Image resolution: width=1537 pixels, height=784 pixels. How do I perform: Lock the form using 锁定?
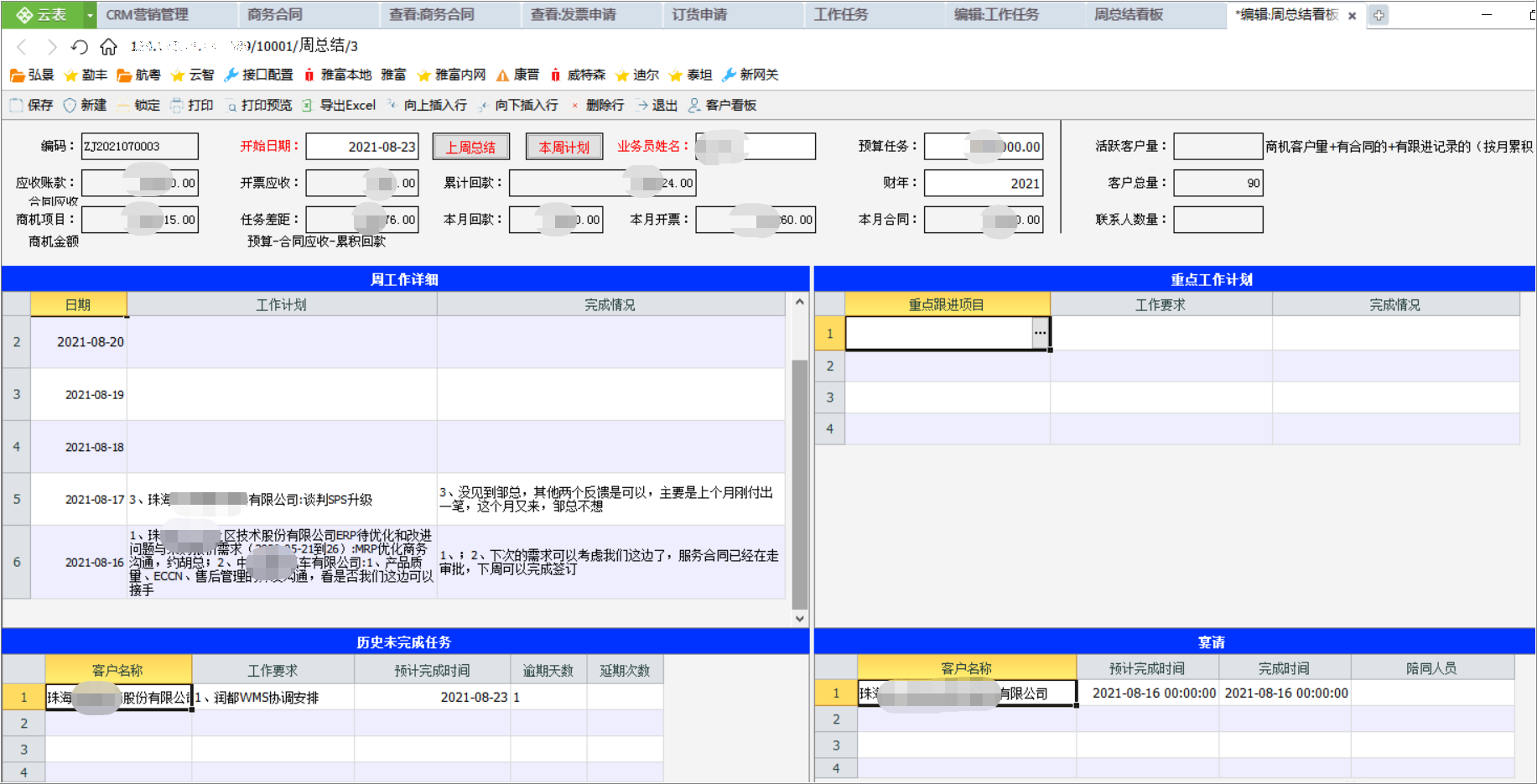click(x=138, y=105)
